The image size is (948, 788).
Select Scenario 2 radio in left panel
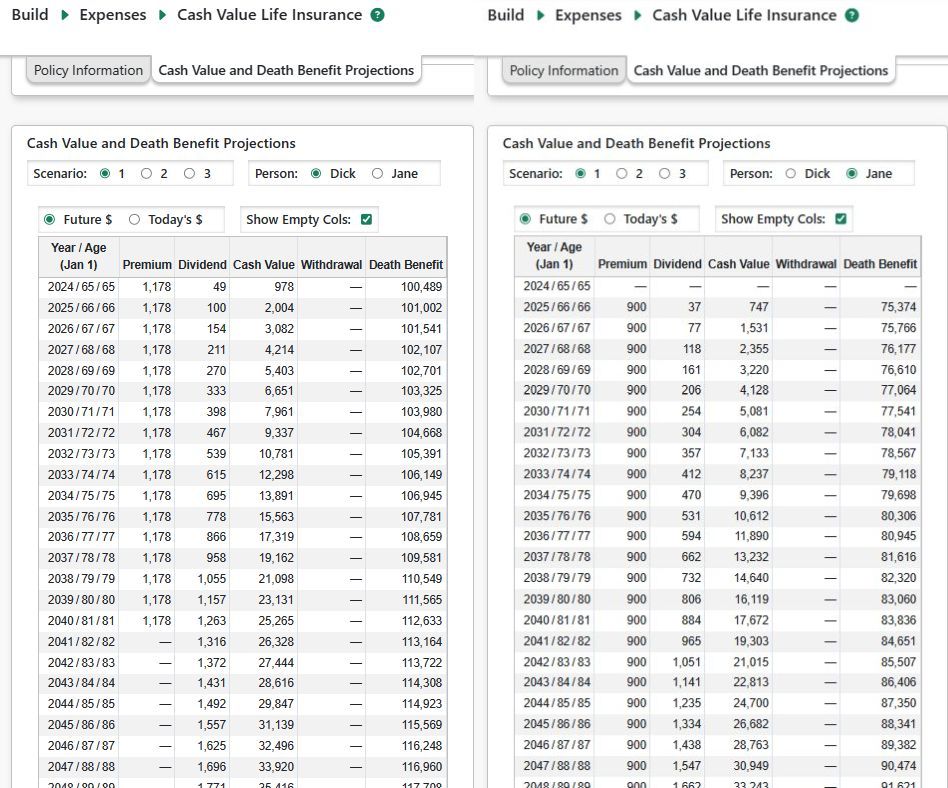point(146,174)
